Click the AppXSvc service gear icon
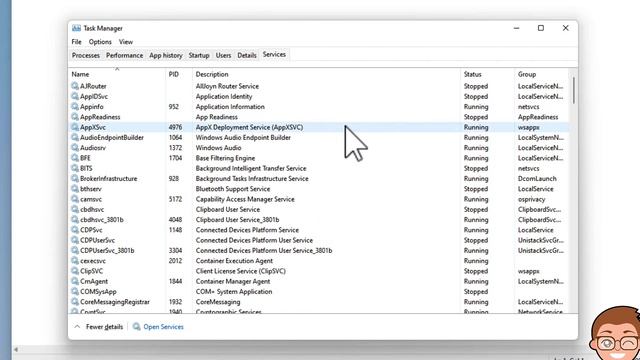Screen dimensions: 640x360 [75, 127]
